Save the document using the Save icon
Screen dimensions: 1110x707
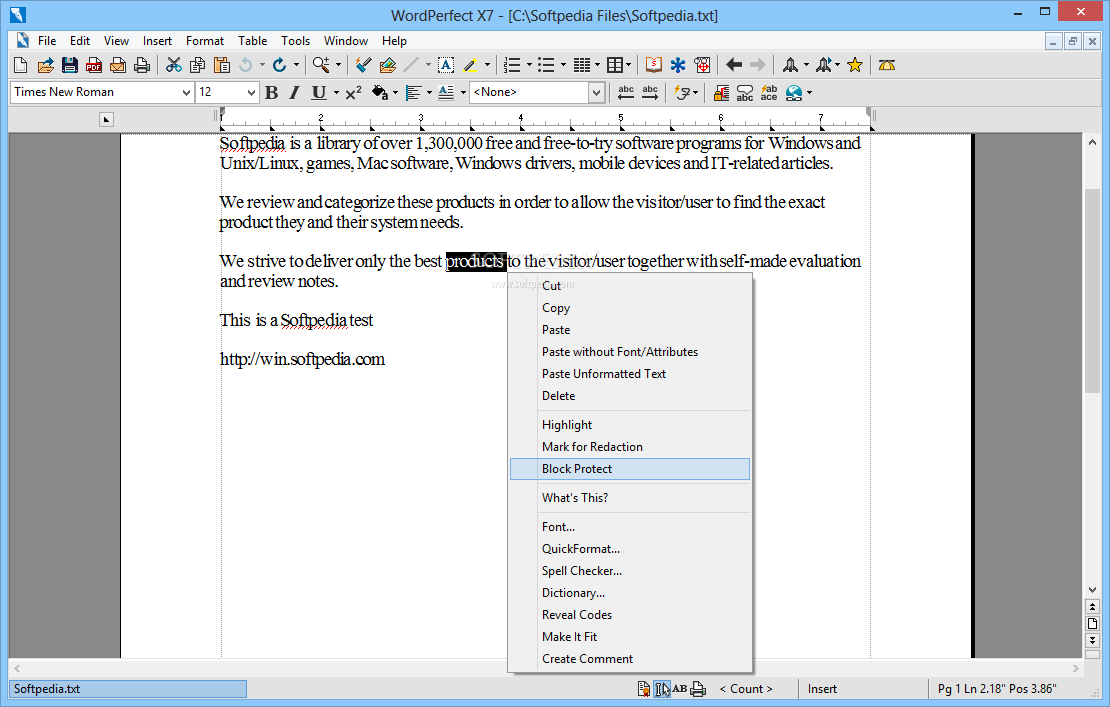tap(70, 64)
